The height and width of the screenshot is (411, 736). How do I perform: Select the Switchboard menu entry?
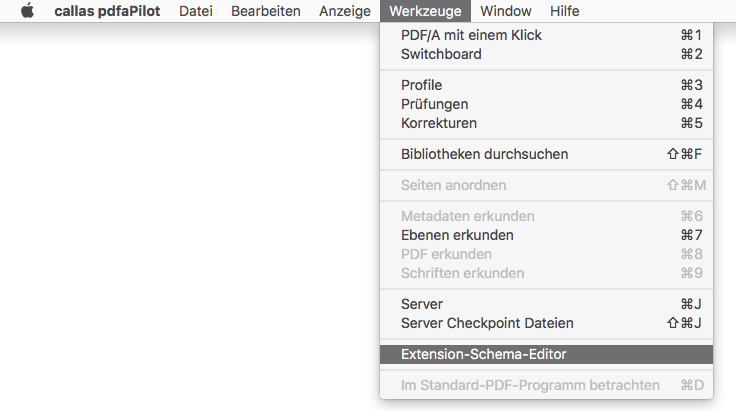pyautogui.click(x=546, y=54)
